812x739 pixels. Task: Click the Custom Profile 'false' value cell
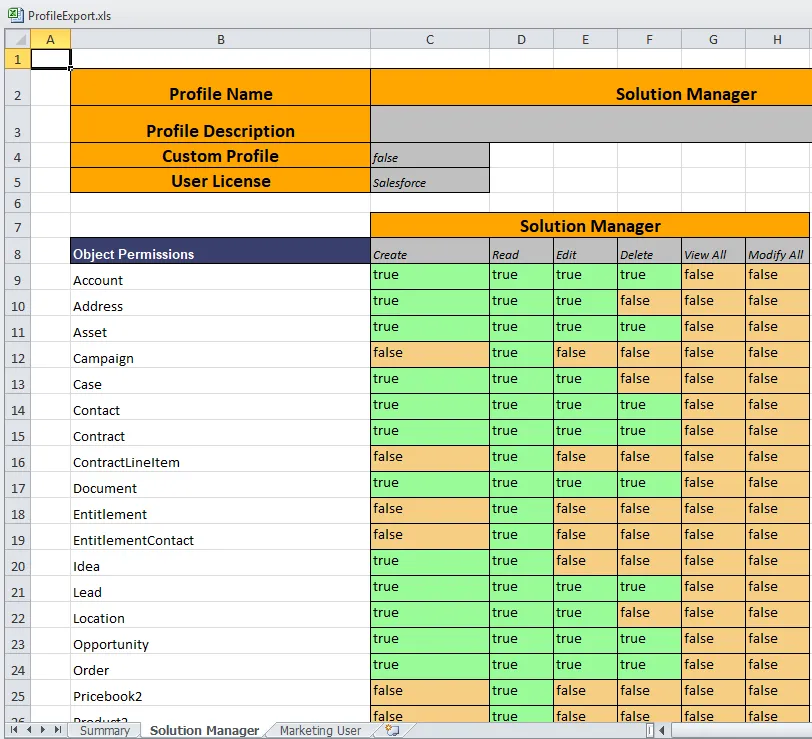click(x=430, y=155)
